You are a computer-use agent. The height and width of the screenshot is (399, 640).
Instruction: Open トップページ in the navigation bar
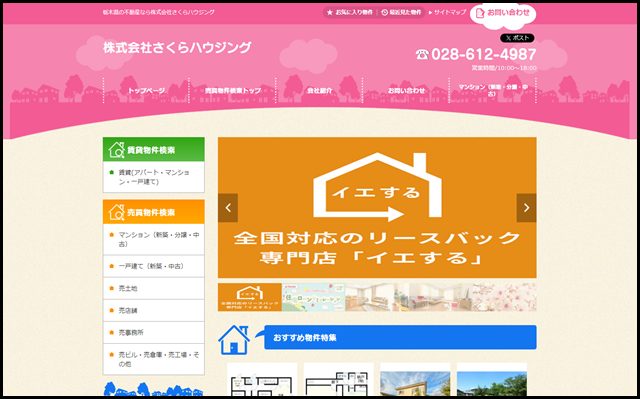coord(146,91)
